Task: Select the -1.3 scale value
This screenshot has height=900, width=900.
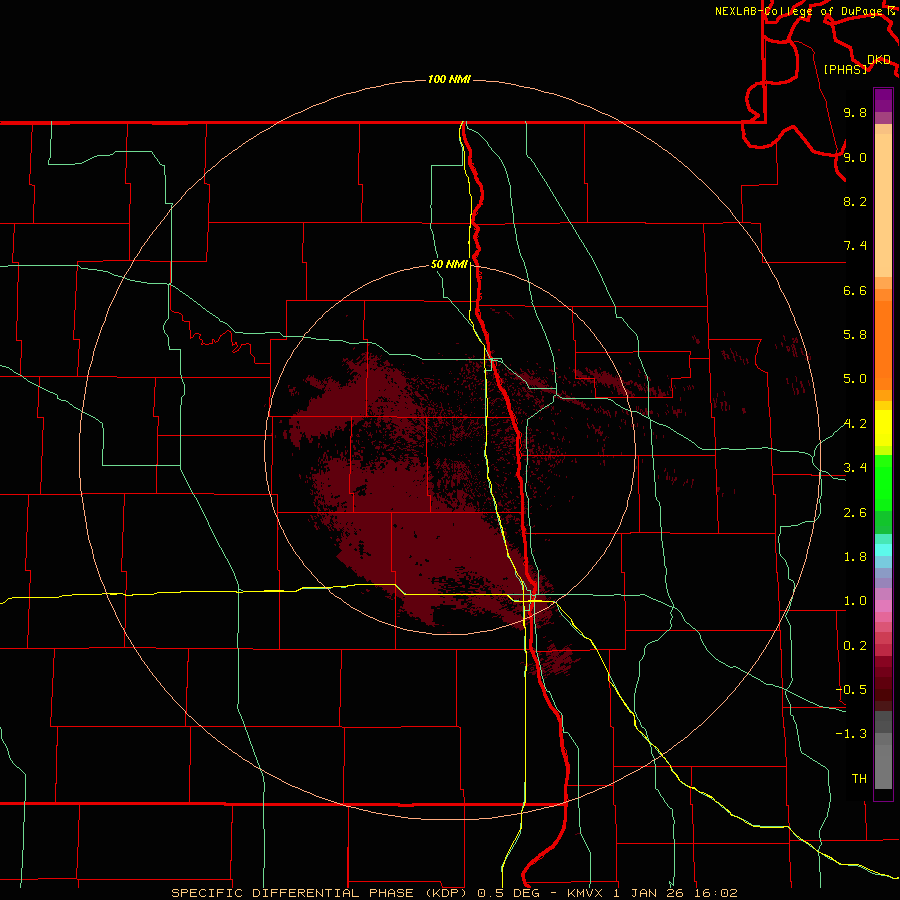Action: coord(851,734)
